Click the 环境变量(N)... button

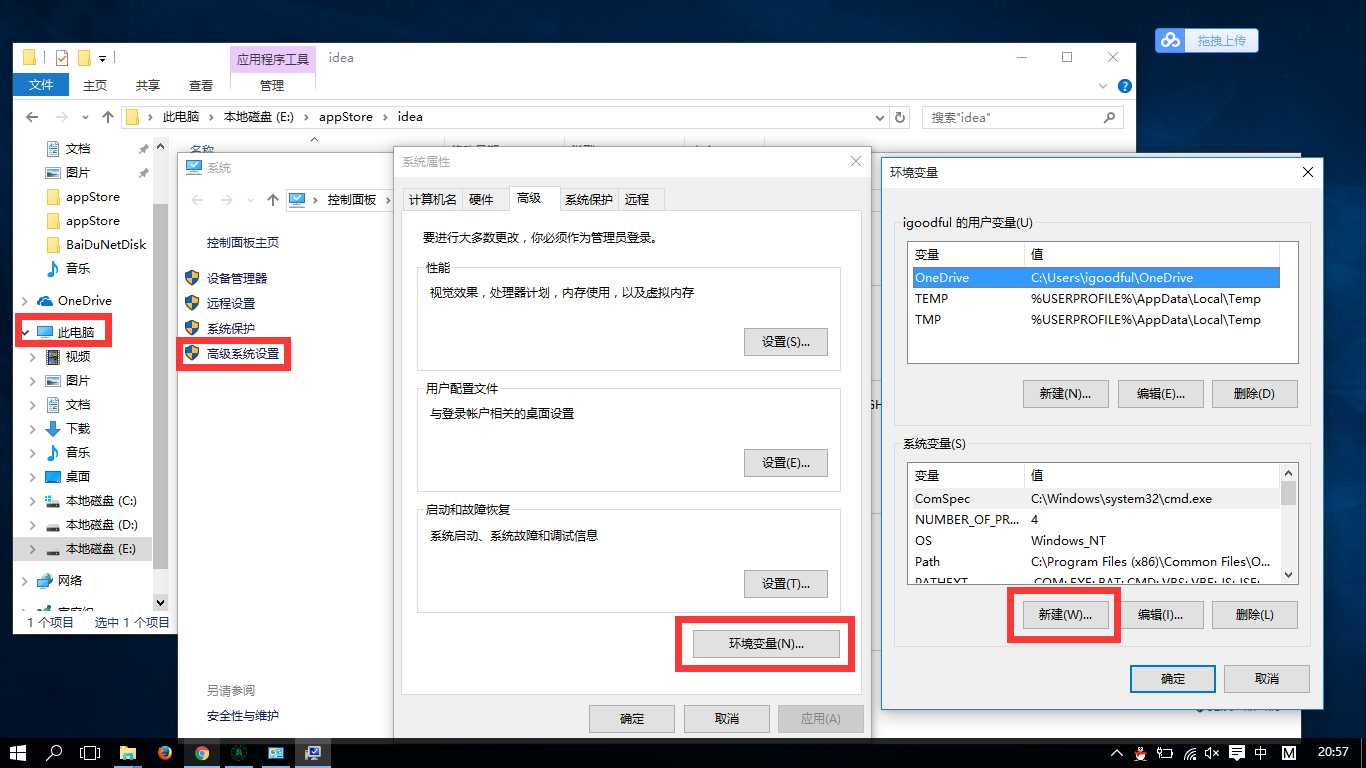coord(766,644)
